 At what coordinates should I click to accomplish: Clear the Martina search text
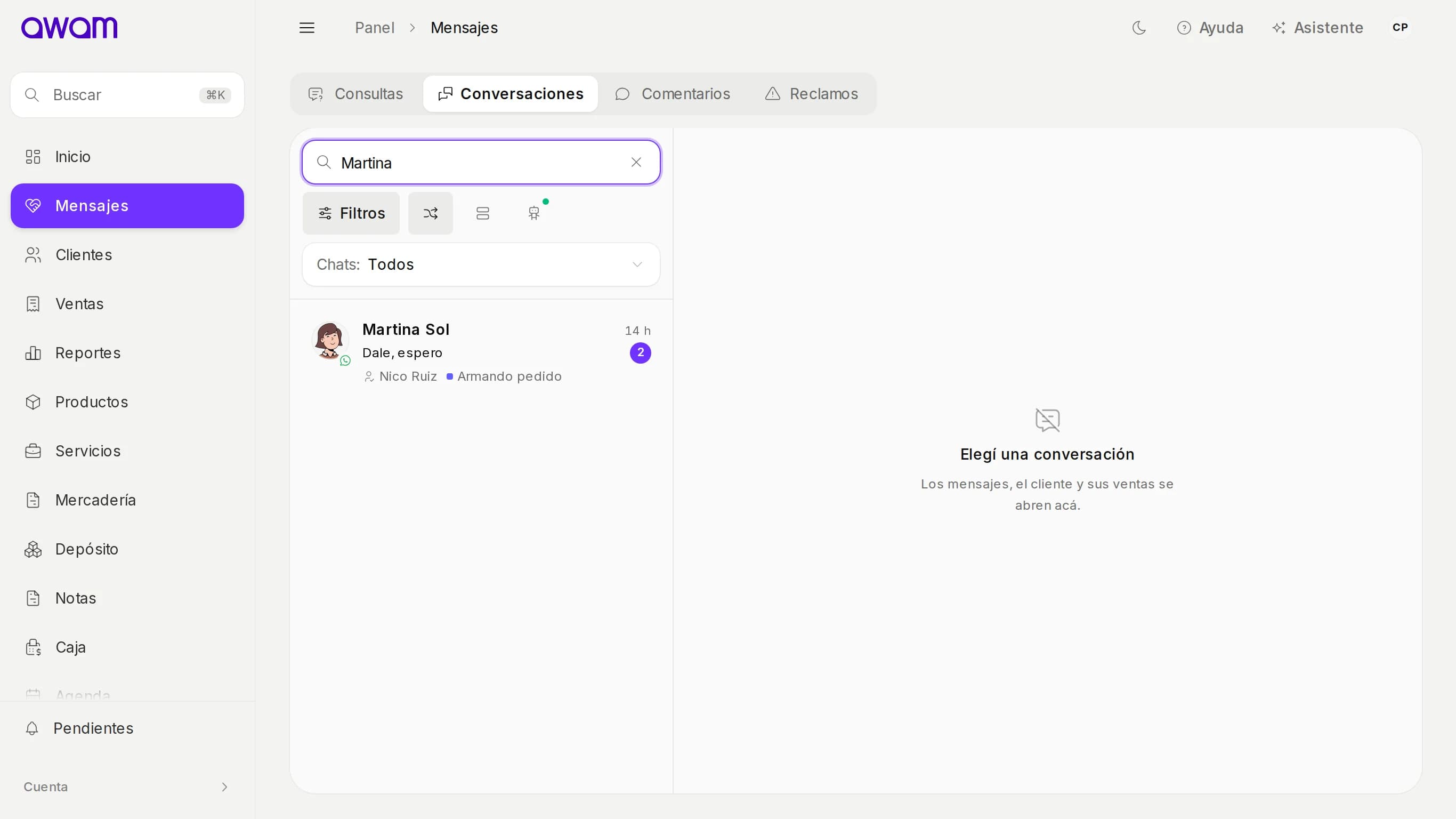(x=636, y=163)
